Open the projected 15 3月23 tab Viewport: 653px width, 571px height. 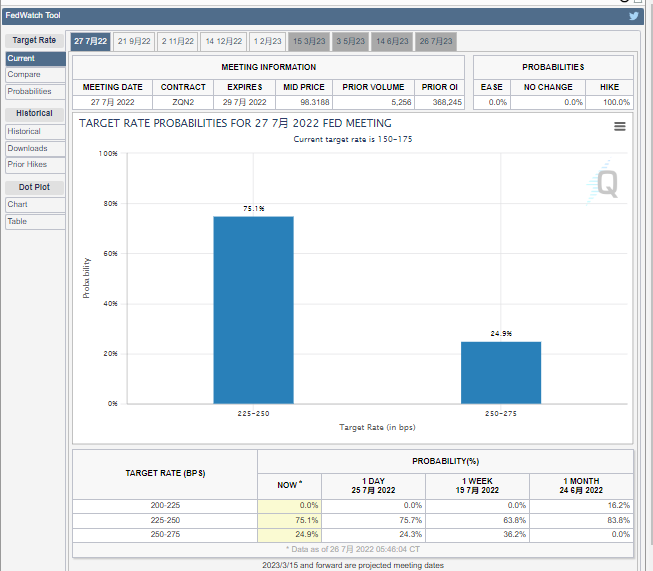(x=309, y=41)
